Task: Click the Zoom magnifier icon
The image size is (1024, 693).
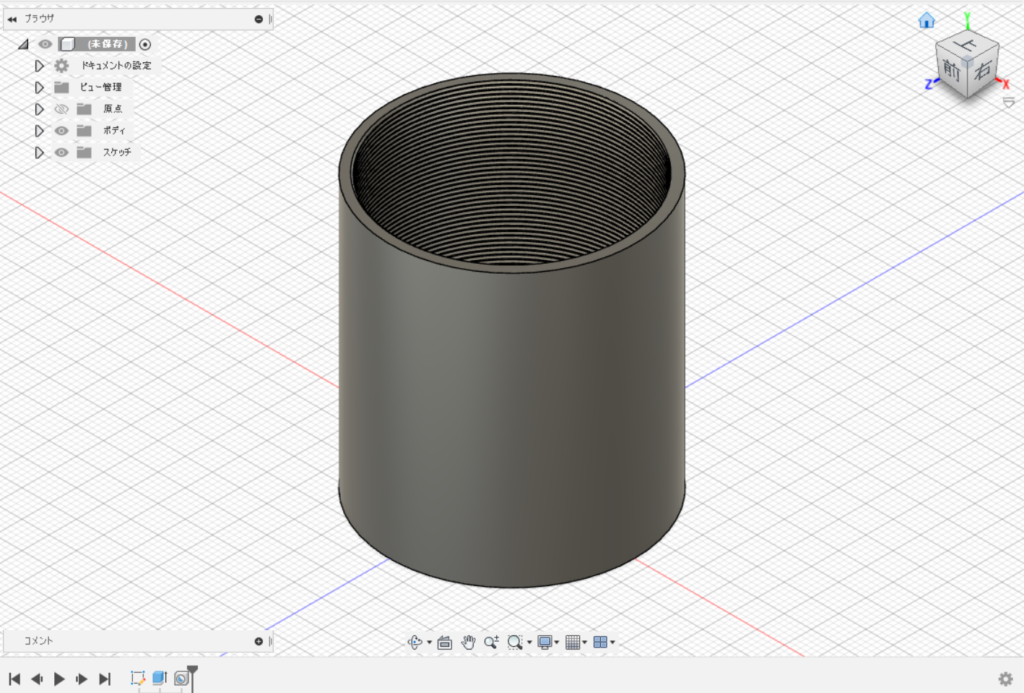Action: click(x=491, y=642)
